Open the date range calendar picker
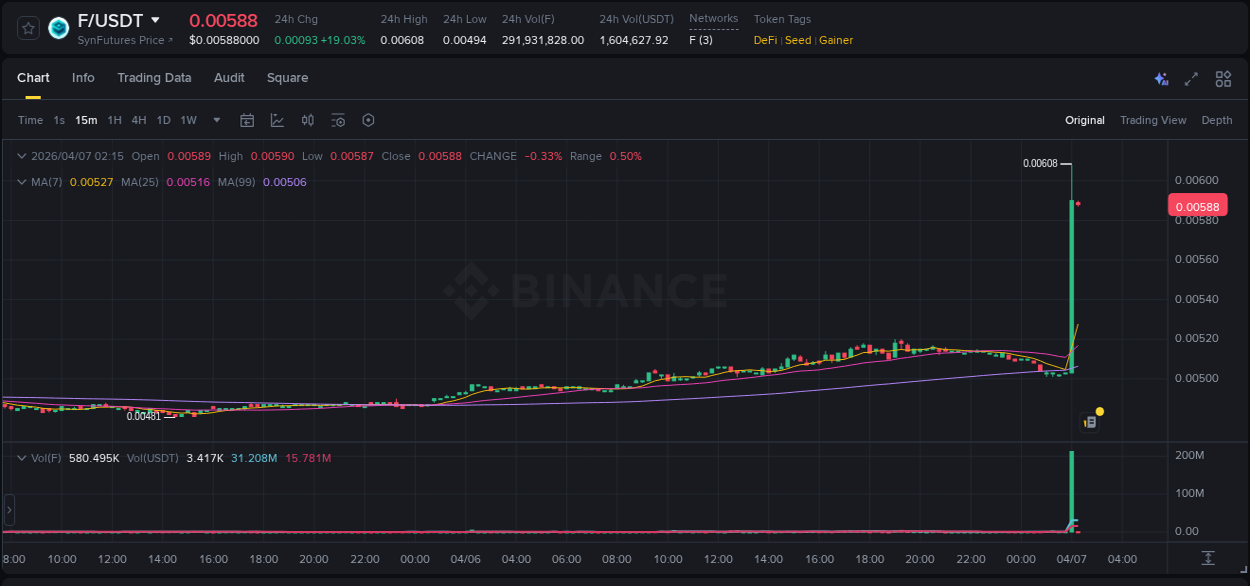This screenshot has height=586, width=1250. pos(247,120)
